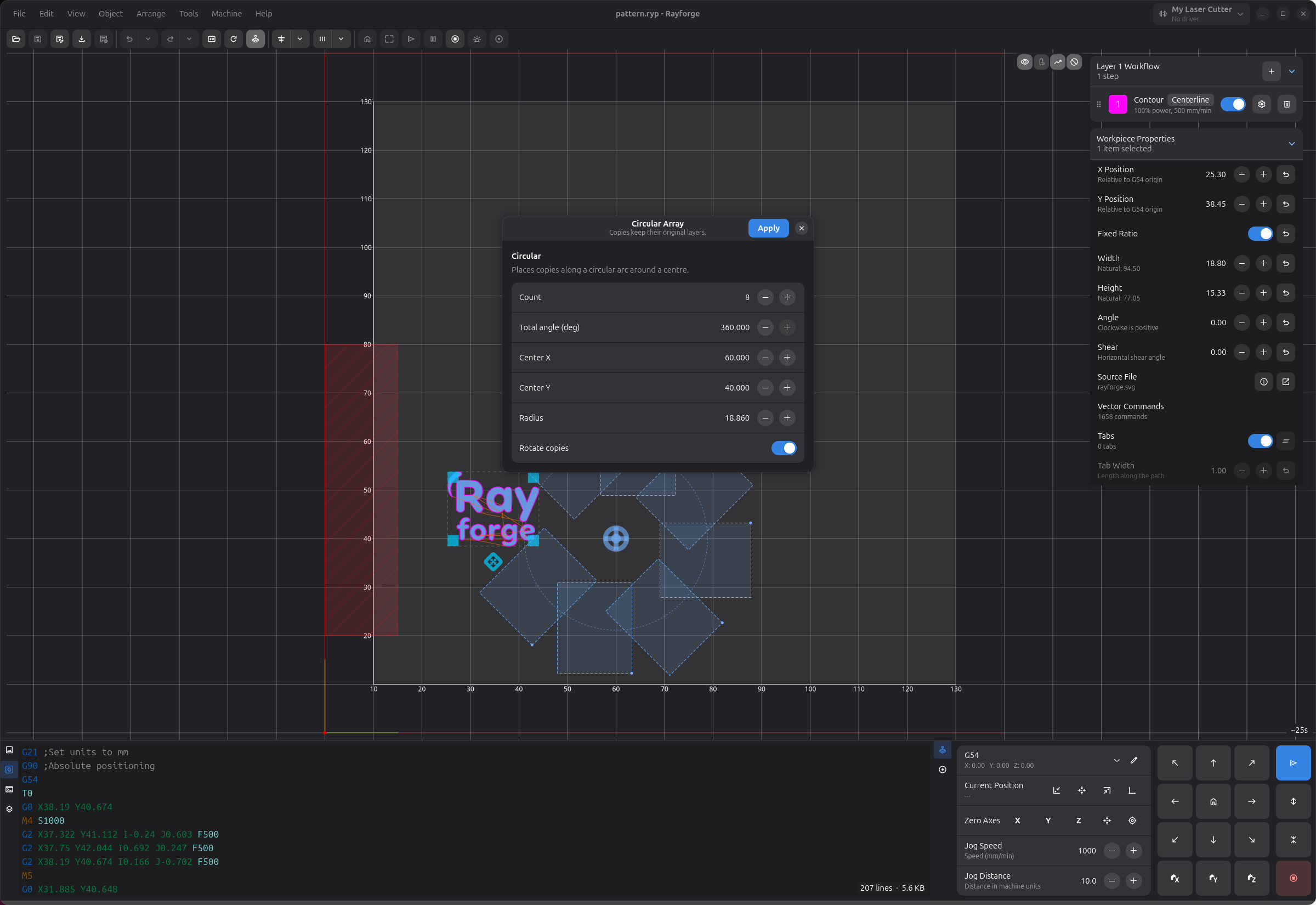This screenshot has height=905, width=1316.
Task: Open align options dropdown arrow
Action: pyautogui.click(x=300, y=39)
